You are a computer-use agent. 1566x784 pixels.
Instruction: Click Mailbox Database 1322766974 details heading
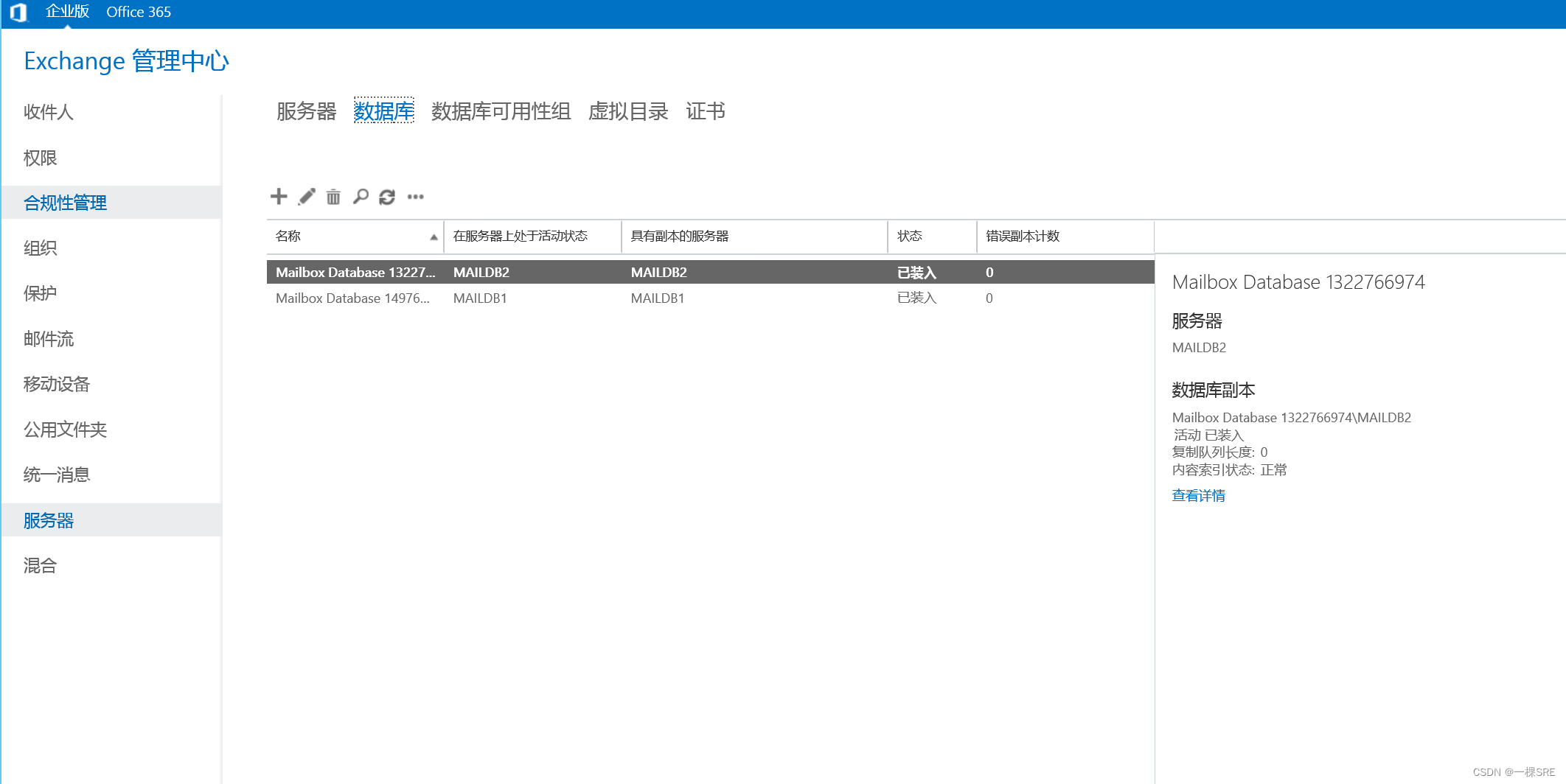coord(1298,282)
